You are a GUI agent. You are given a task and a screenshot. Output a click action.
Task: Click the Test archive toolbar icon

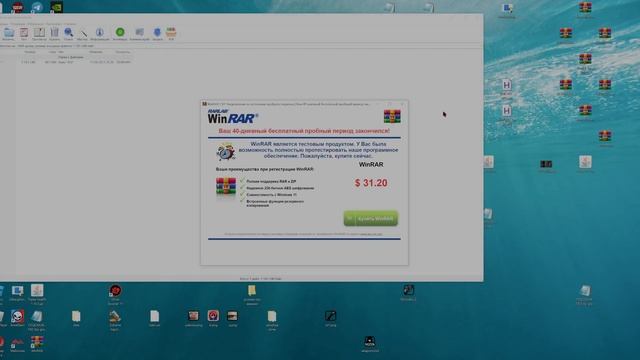[x=24, y=33]
